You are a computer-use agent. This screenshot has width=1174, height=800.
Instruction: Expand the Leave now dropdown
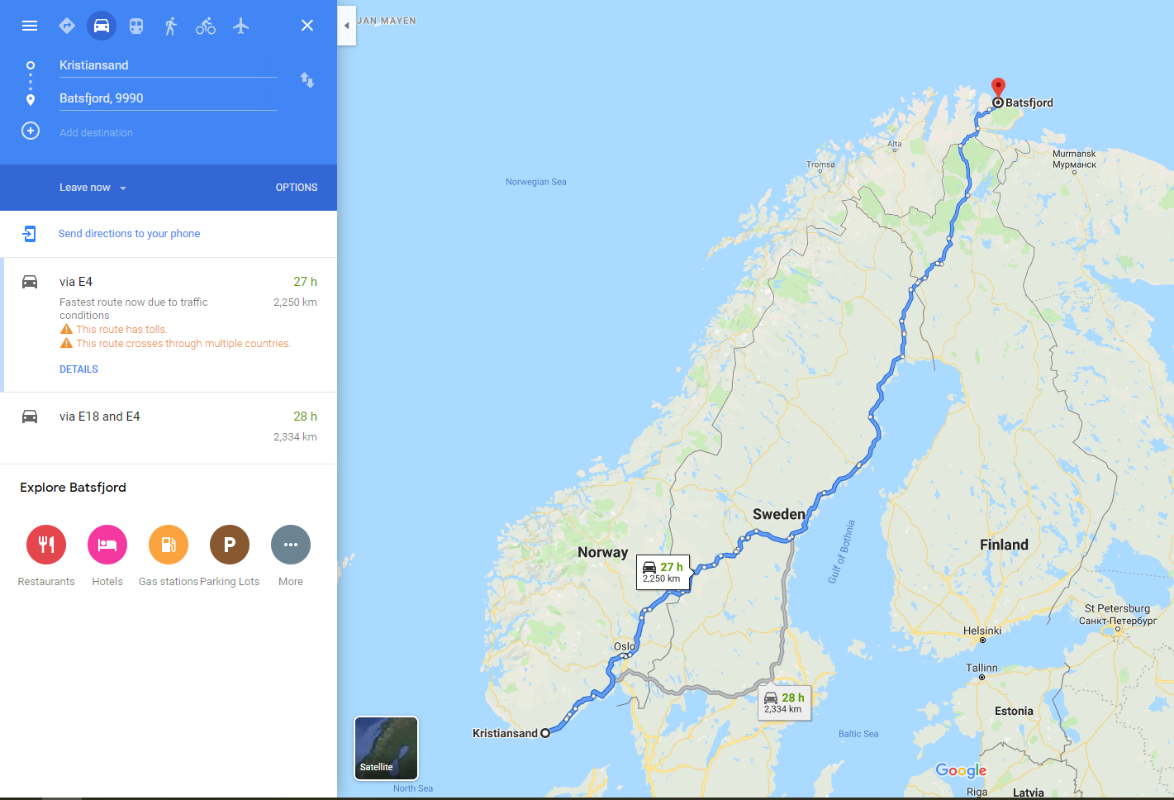coord(93,187)
